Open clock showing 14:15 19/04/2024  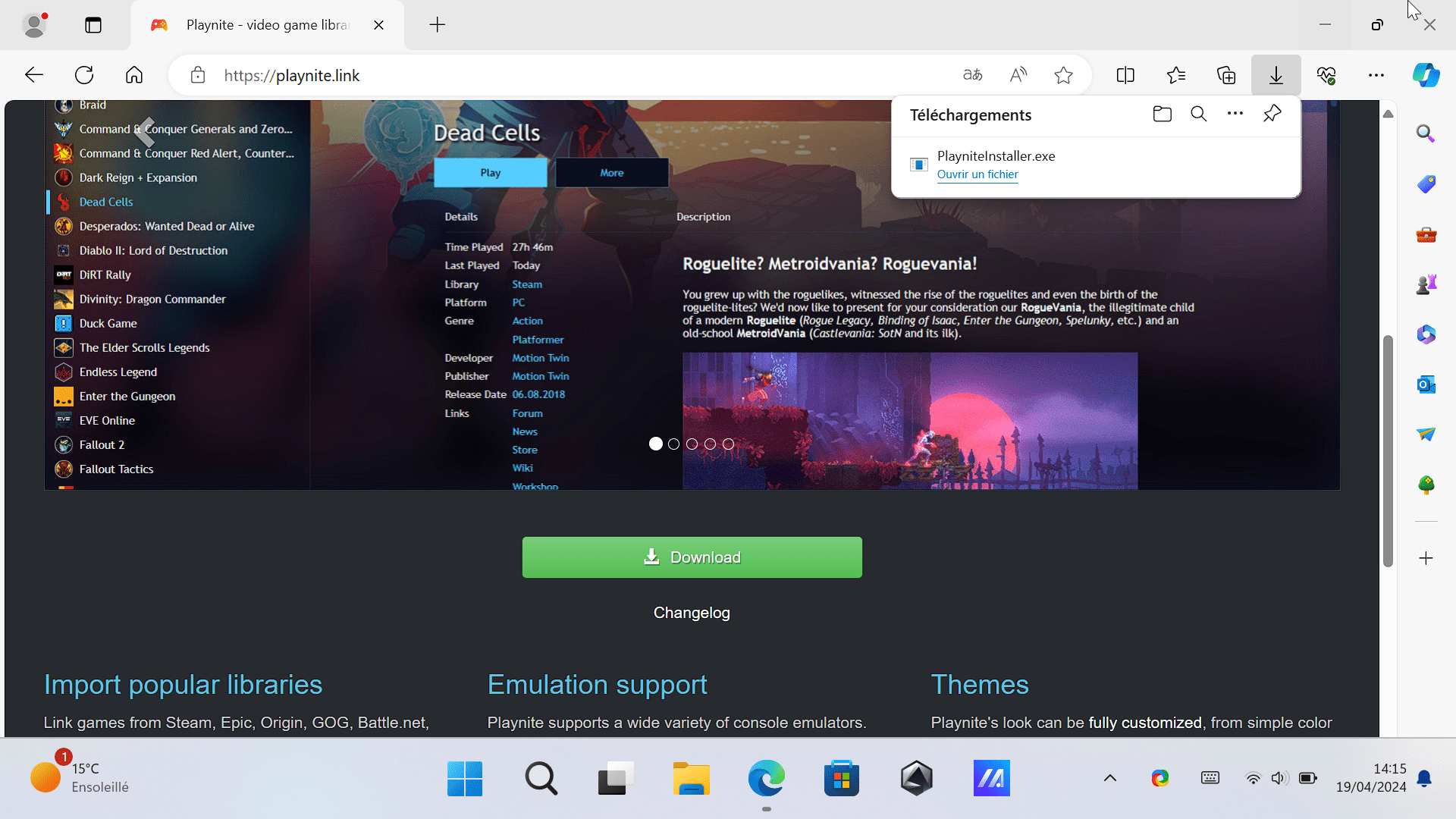1371,778
